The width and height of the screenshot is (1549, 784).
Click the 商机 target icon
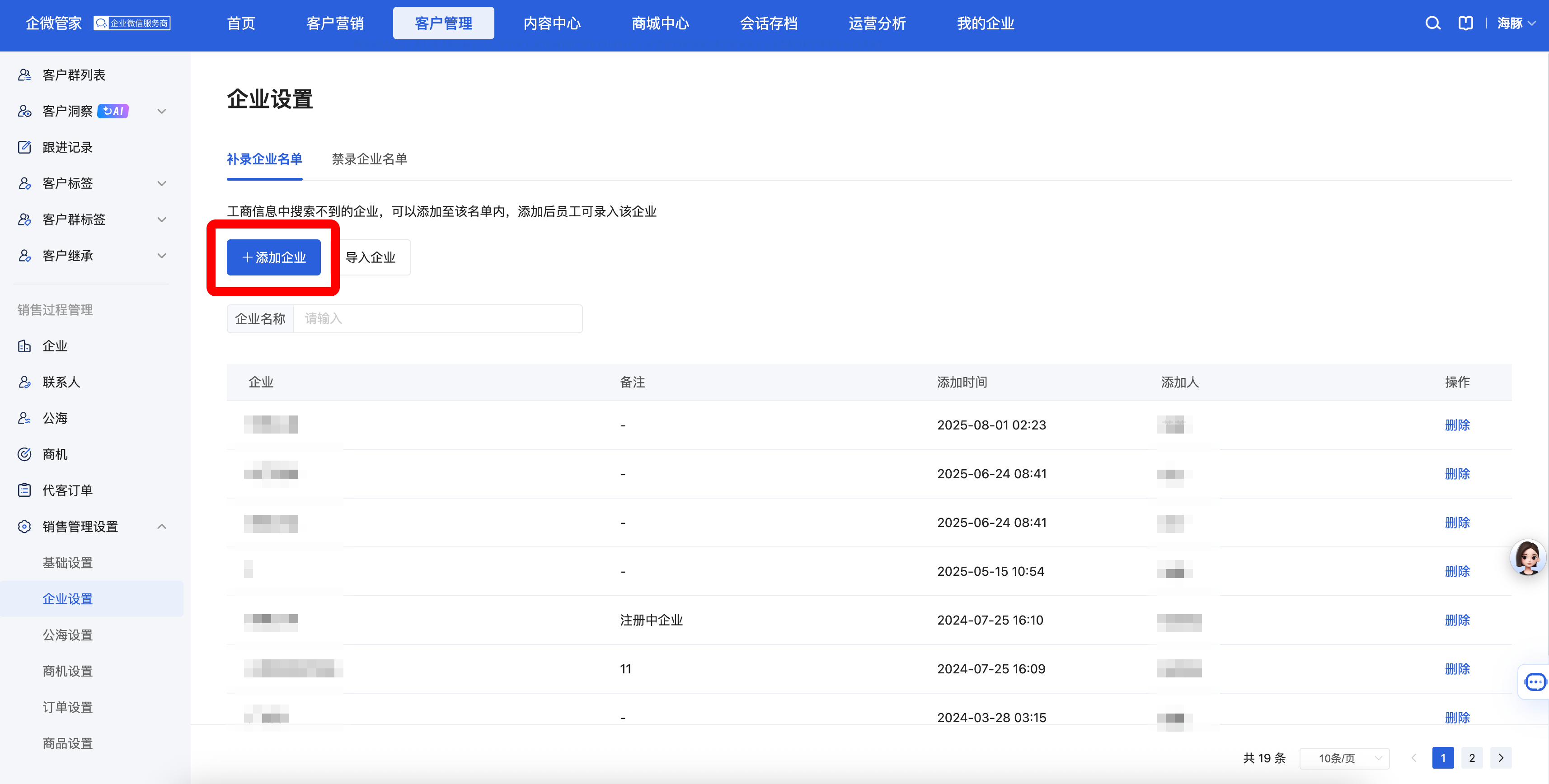tap(24, 454)
